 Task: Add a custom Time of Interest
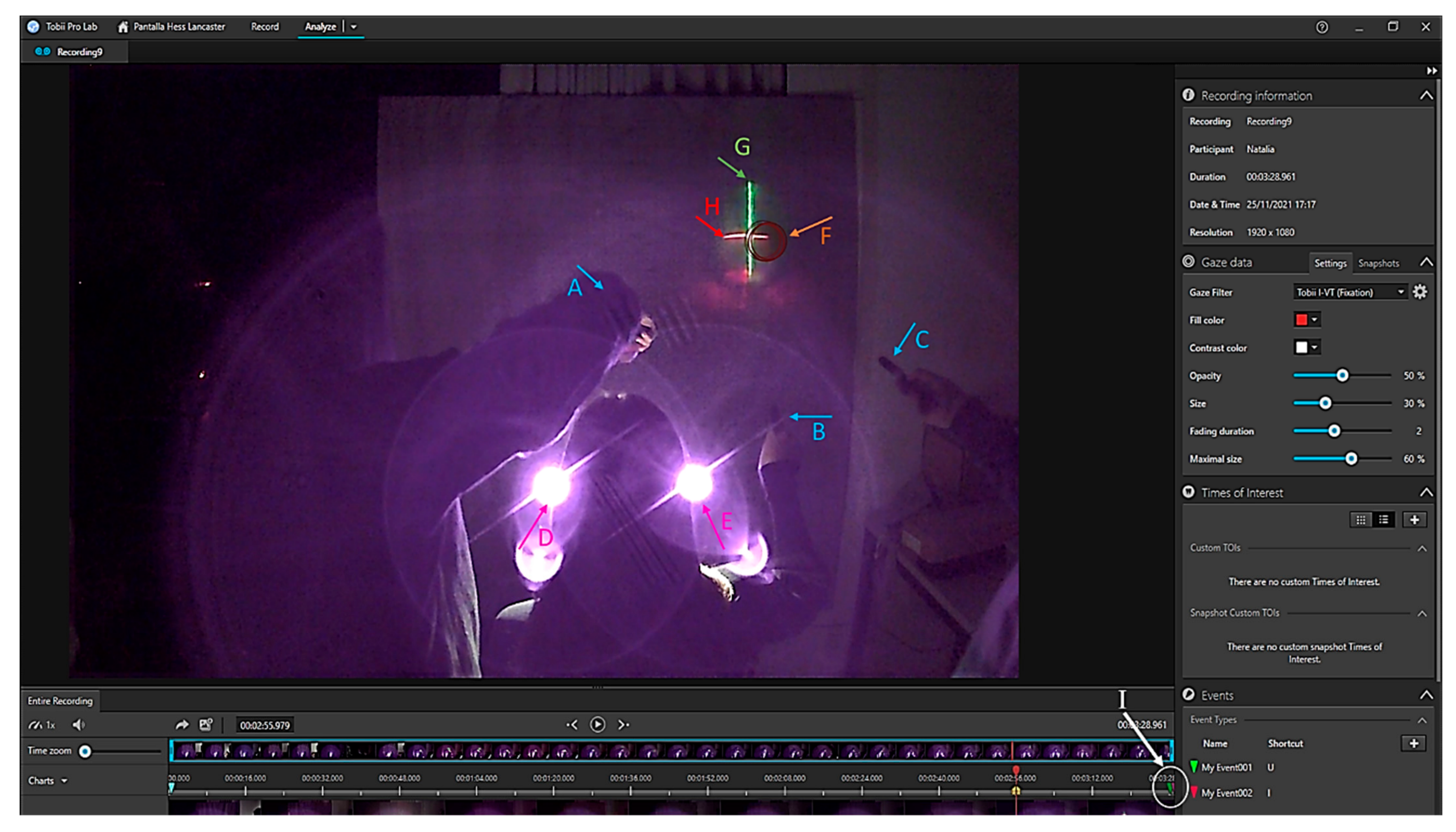point(1414,519)
